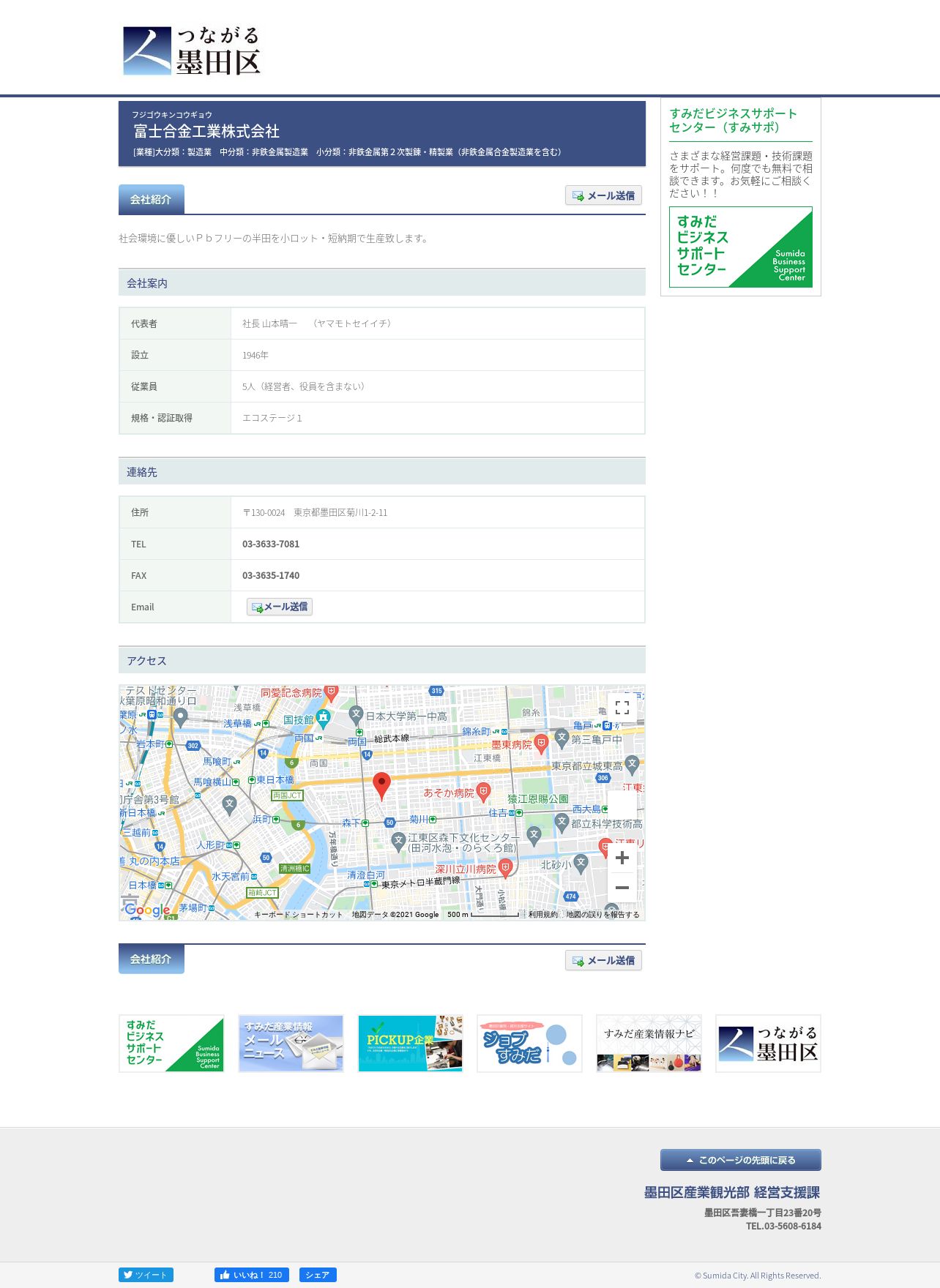The width and height of the screenshot is (940, 1288).
Task: Click 清洲橋IC label on map
Action: (295, 868)
